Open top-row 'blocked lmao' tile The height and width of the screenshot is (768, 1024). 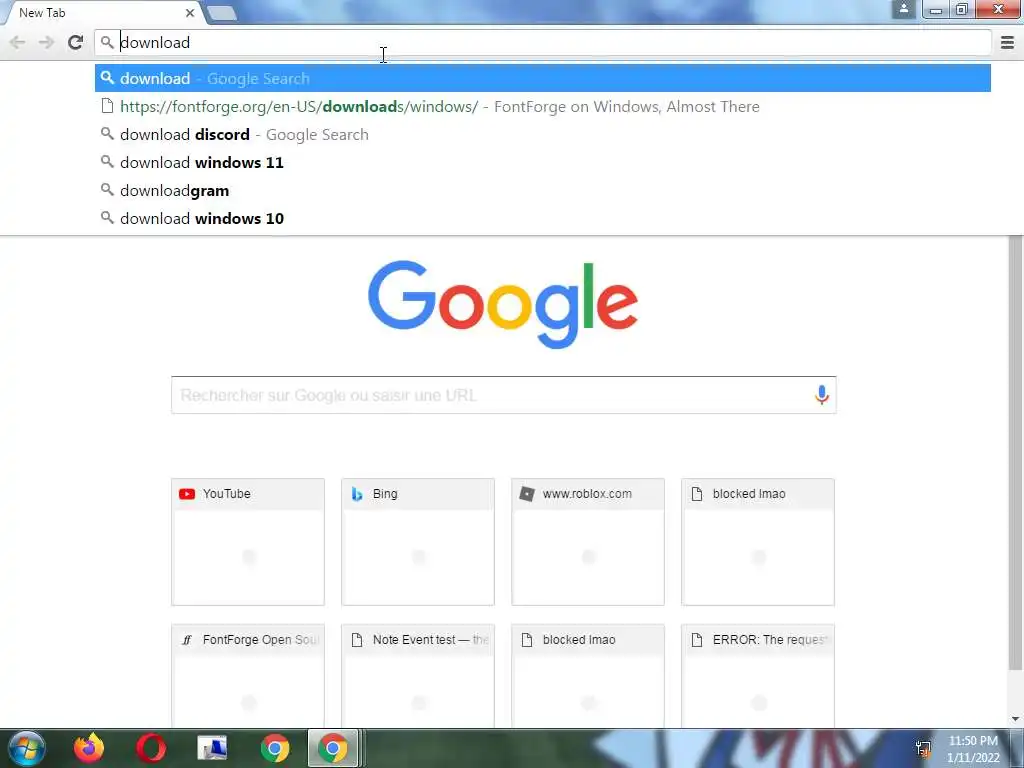(758, 542)
